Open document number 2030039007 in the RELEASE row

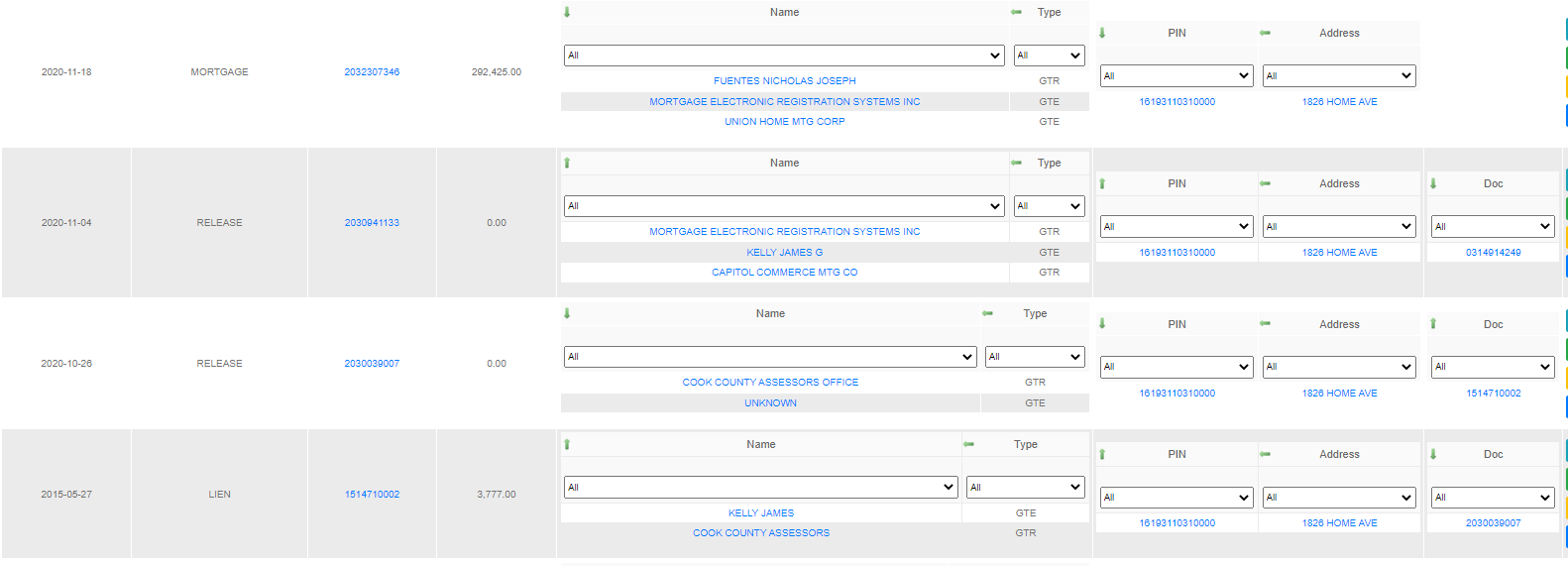pos(372,364)
